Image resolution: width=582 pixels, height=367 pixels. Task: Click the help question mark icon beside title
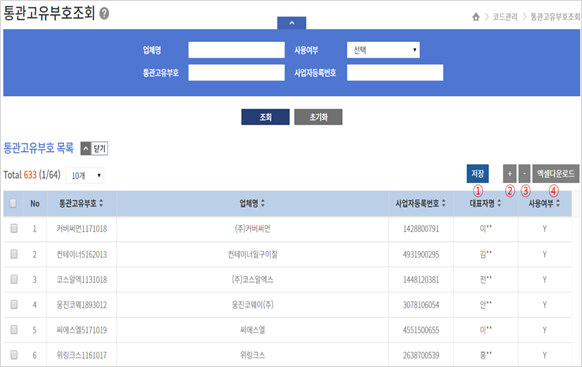click(105, 14)
